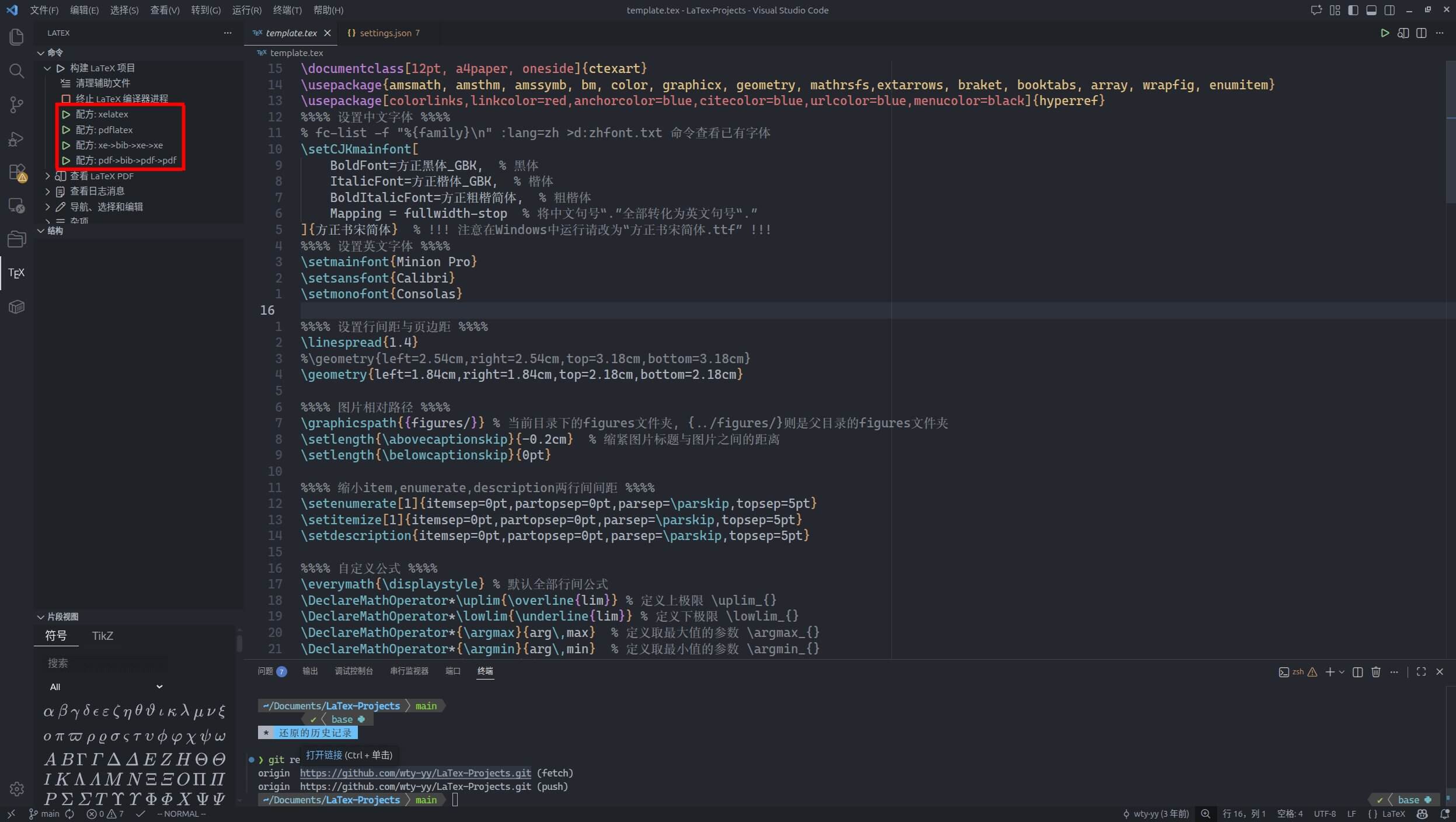Open the Source Control view
The width and height of the screenshot is (1456, 822).
click(16, 105)
